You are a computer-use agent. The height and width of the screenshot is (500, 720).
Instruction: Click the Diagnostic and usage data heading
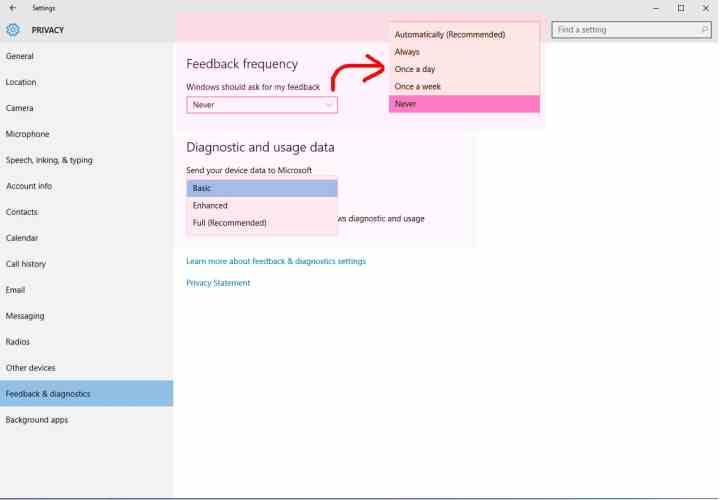[x=260, y=147]
